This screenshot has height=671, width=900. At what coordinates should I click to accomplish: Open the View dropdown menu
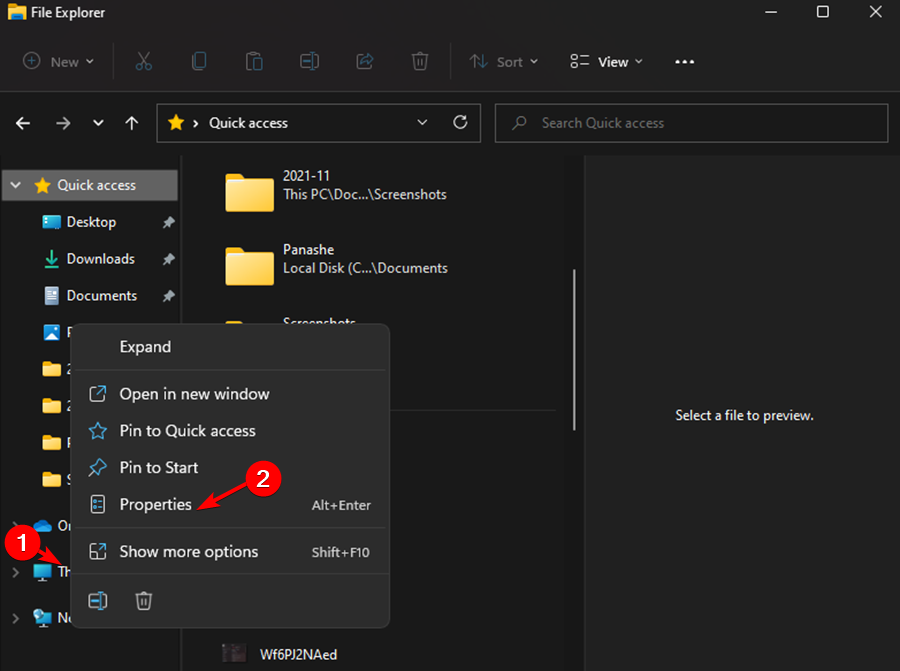(x=606, y=61)
